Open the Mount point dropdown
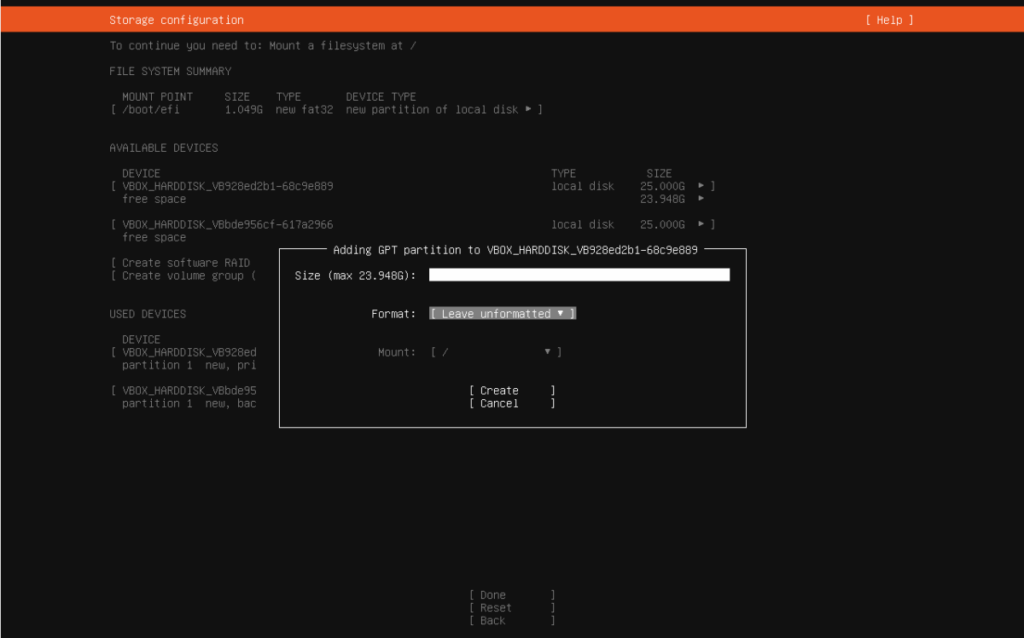Viewport: 1024px width, 638px height. (x=496, y=352)
